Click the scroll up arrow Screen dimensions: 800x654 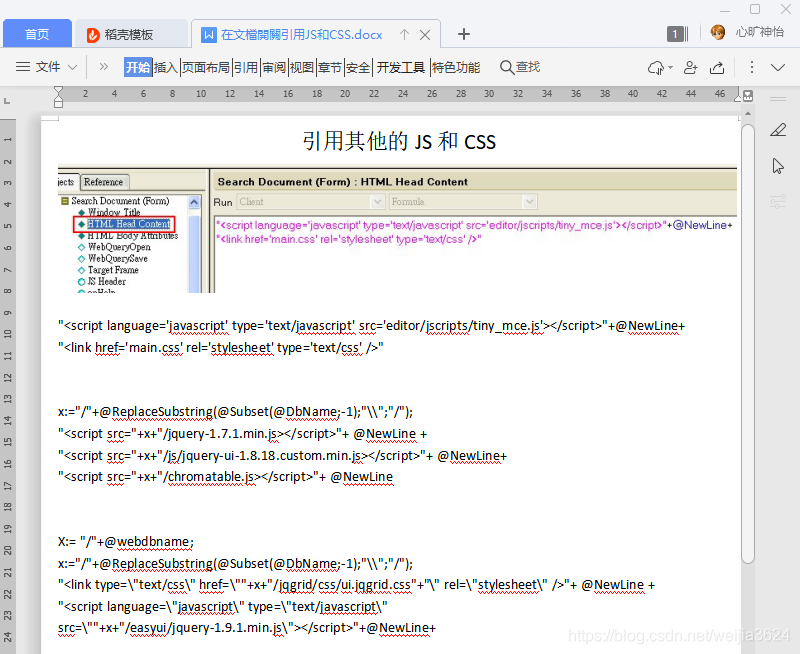point(748,113)
